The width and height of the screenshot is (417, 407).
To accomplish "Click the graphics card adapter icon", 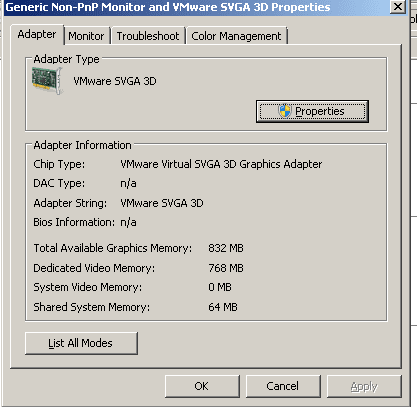I will [x=47, y=81].
